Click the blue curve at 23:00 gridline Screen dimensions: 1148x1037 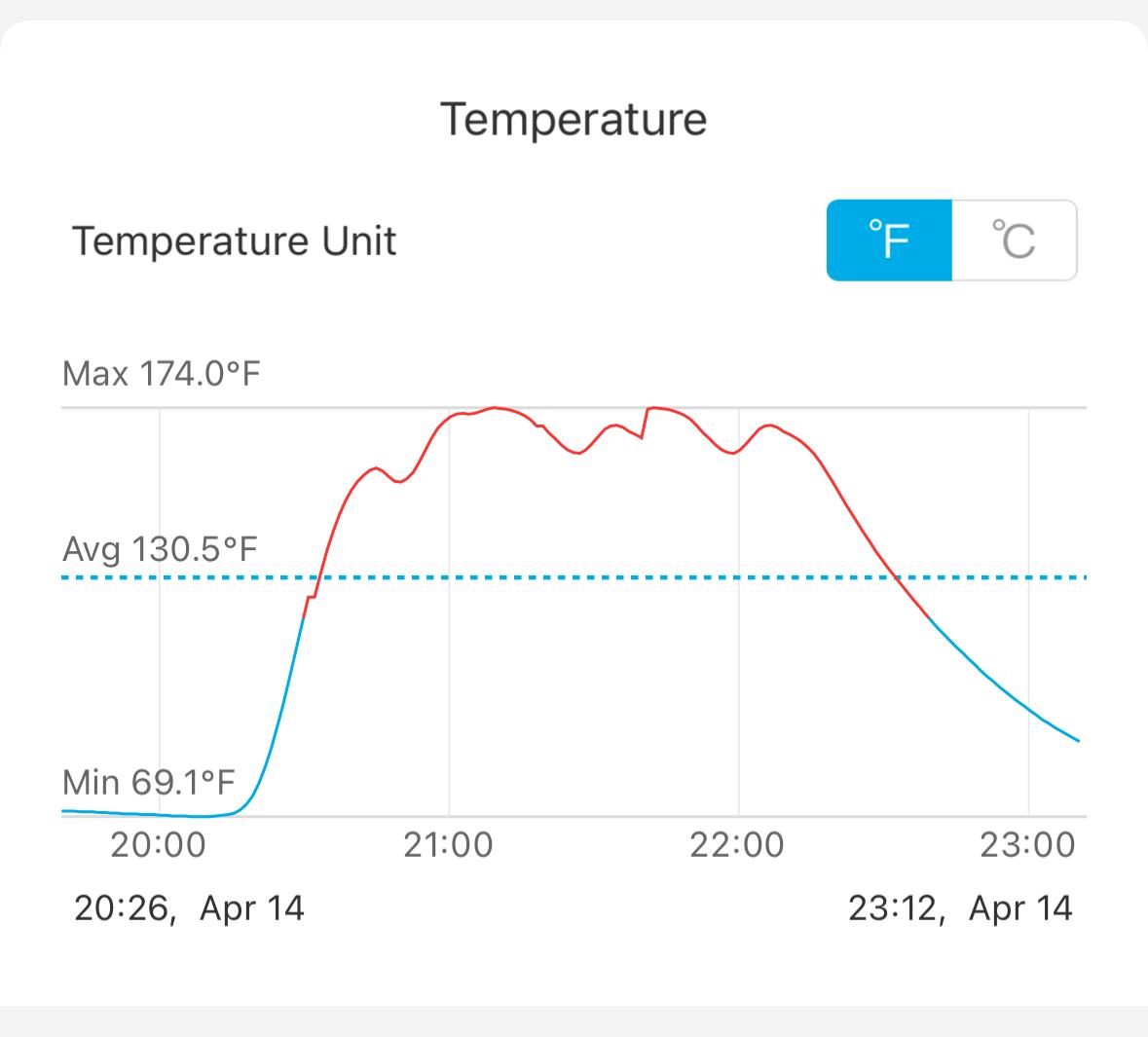click(1028, 709)
